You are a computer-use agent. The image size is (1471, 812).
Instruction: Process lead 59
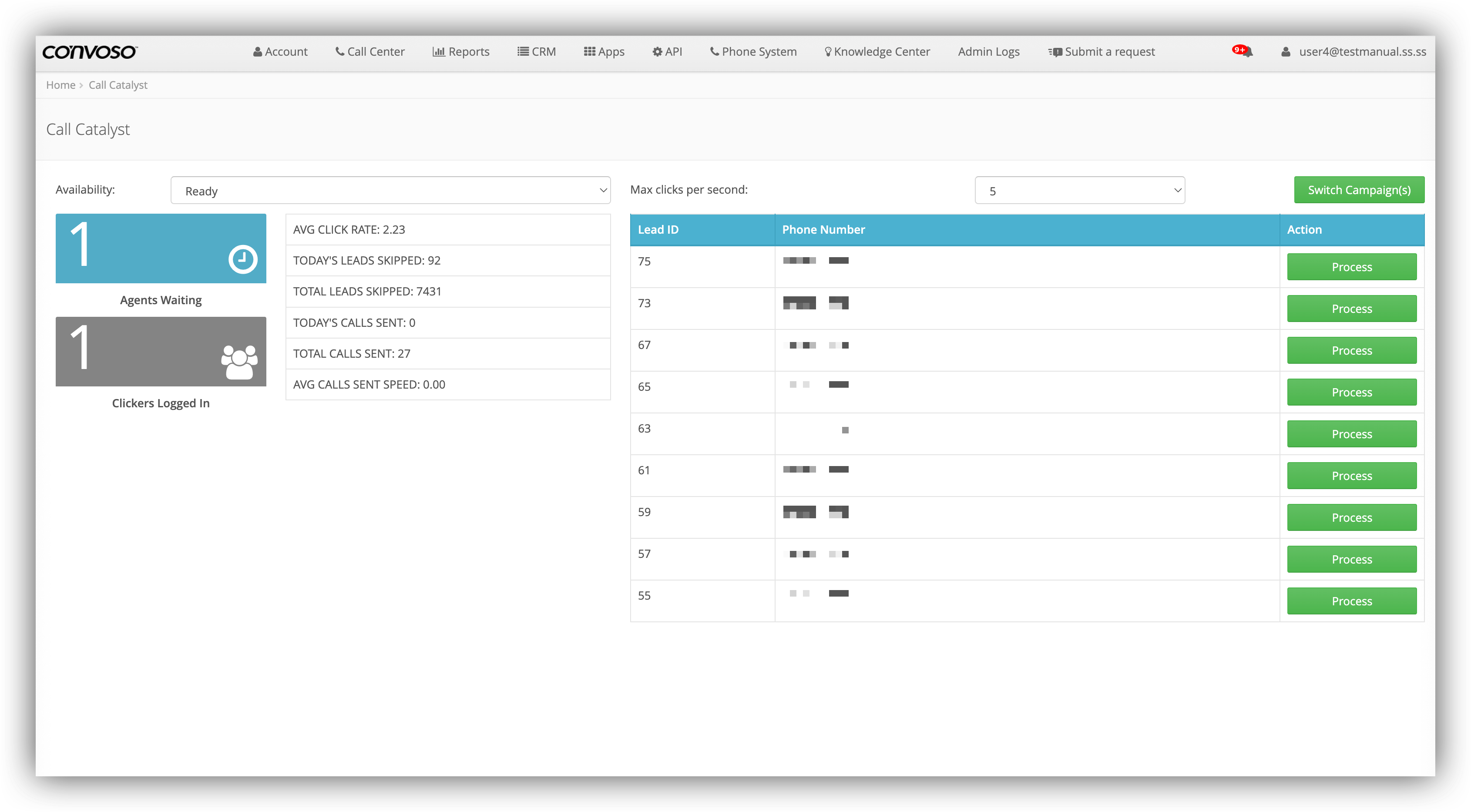[1351, 517]
